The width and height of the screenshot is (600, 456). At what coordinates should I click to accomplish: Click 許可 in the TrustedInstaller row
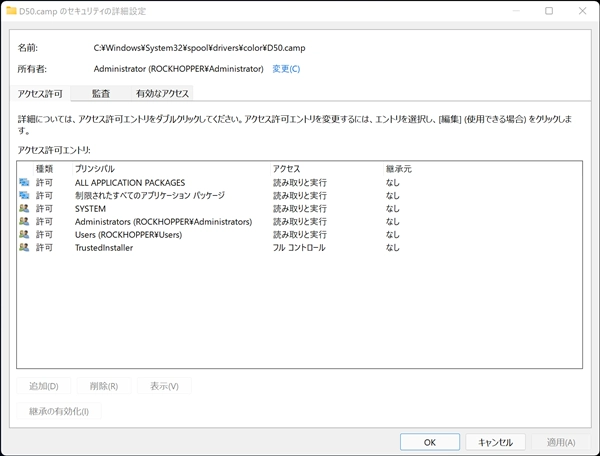44,248
